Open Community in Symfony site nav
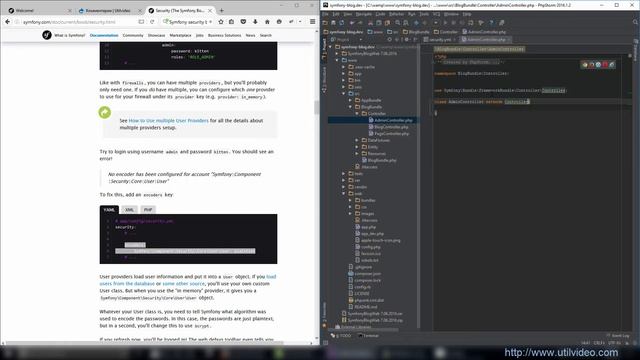The image size is (640, 360). [133, 36]
